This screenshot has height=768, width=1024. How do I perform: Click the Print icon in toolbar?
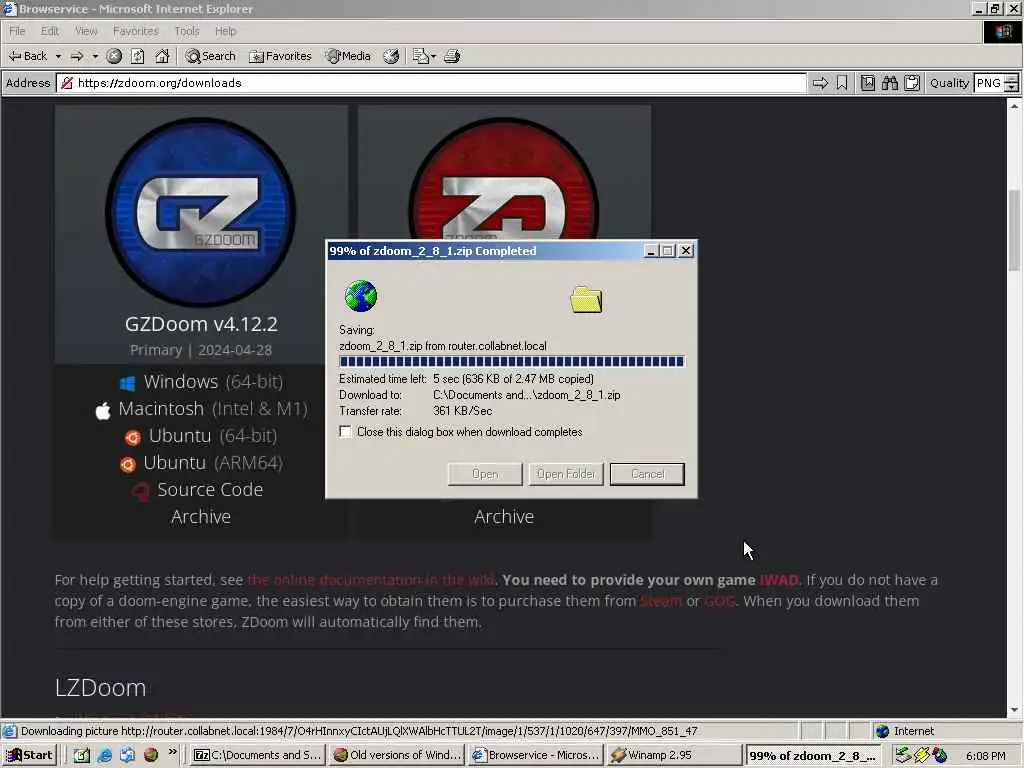pyautogui.click(x=452, y=56)
